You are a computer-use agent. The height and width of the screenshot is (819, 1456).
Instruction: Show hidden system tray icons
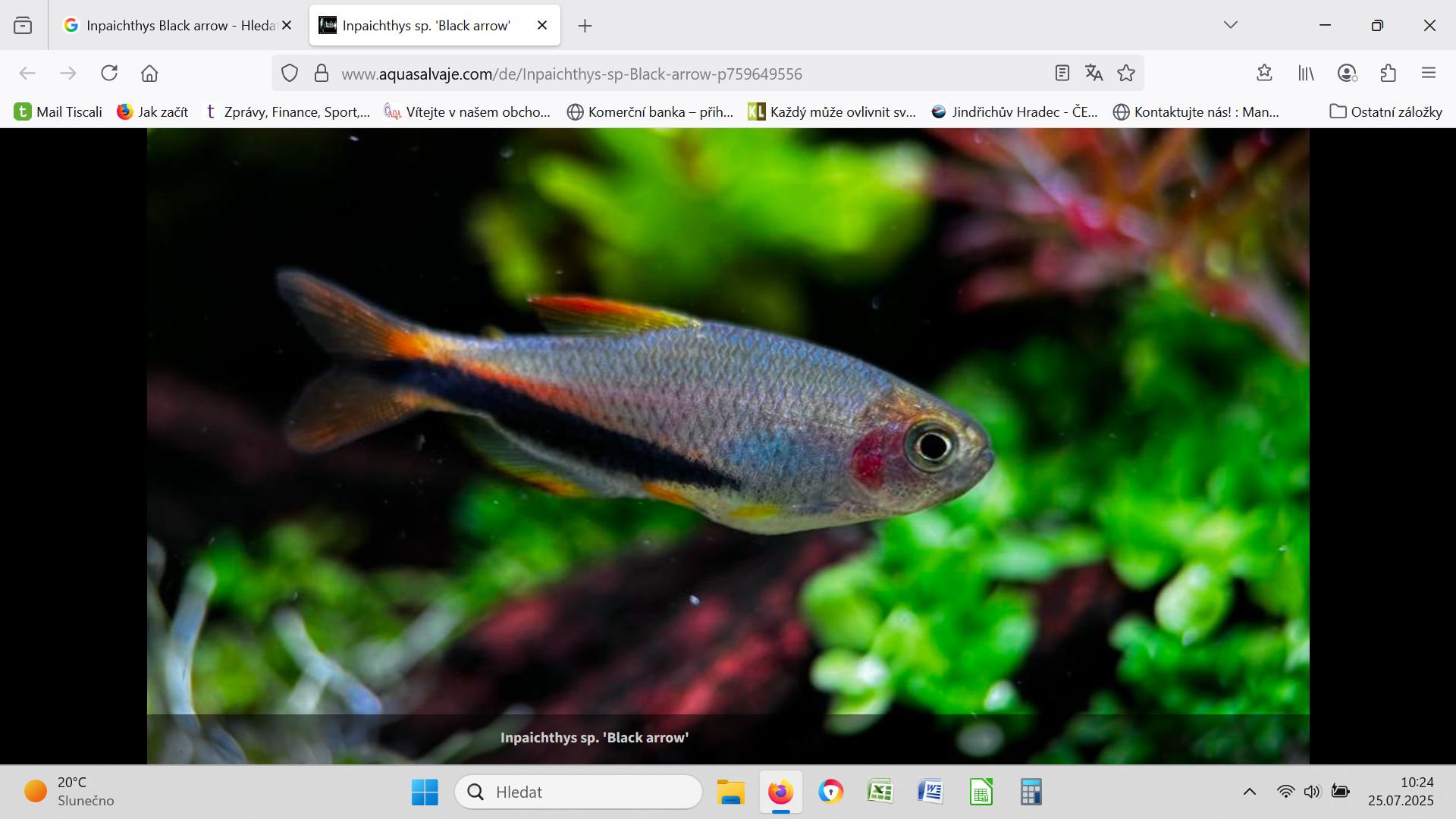coord(1249,791)
